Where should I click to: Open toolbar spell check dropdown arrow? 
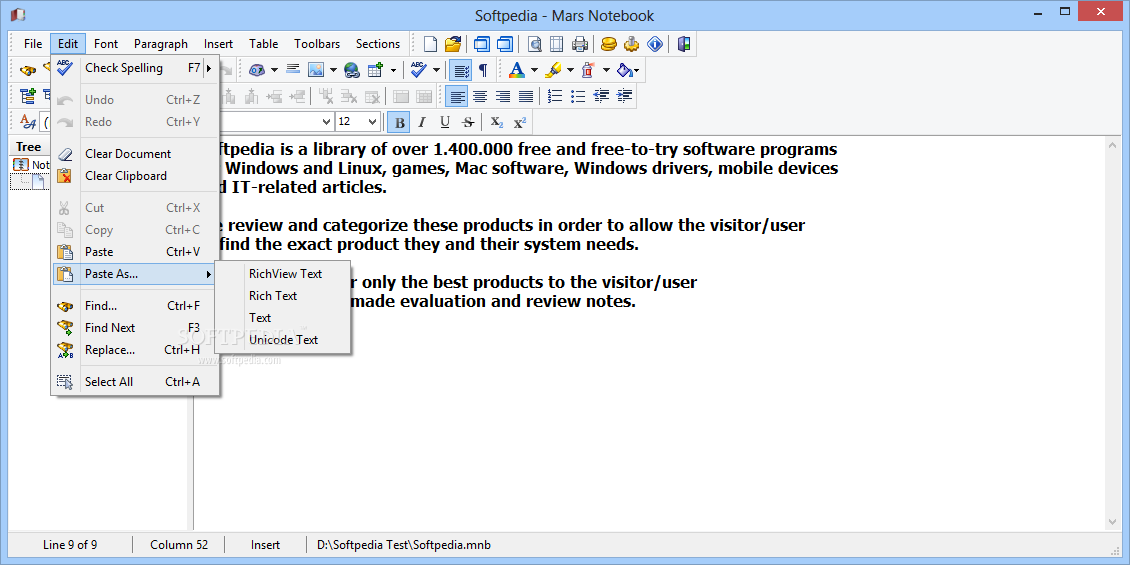[x=436, y=70]
